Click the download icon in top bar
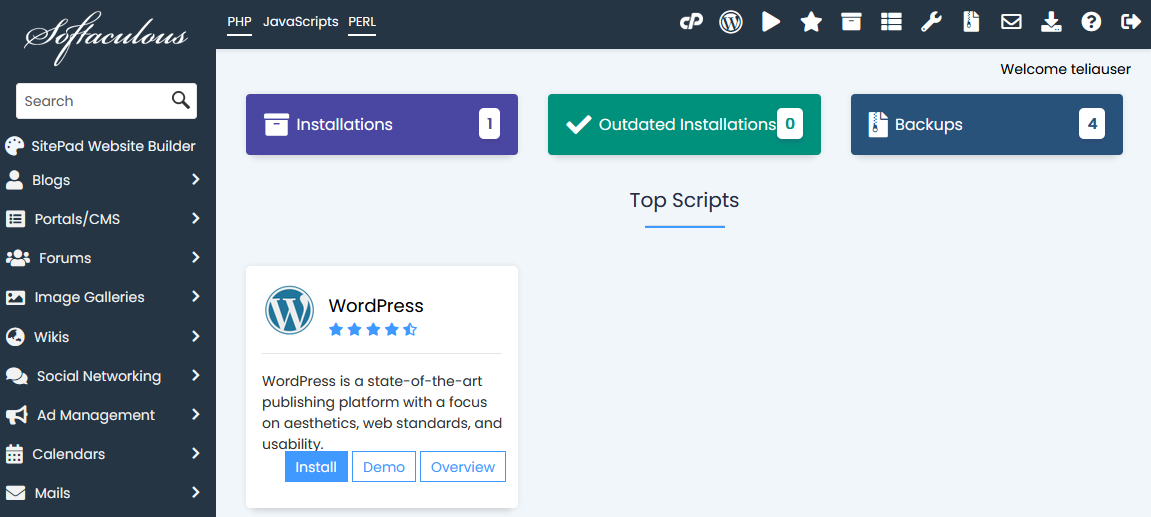This screenshot has width=1151, height=517. (x=1051, y=22)
